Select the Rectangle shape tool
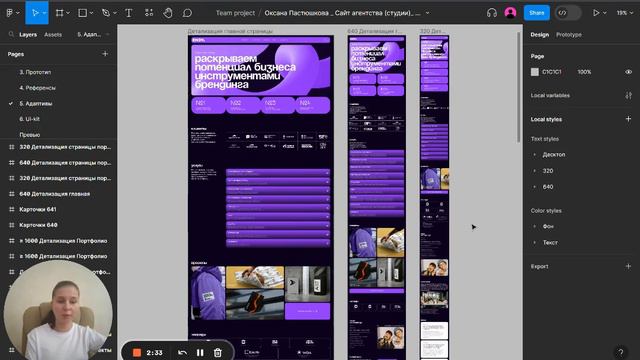The image size is (640, 360). 82,13
